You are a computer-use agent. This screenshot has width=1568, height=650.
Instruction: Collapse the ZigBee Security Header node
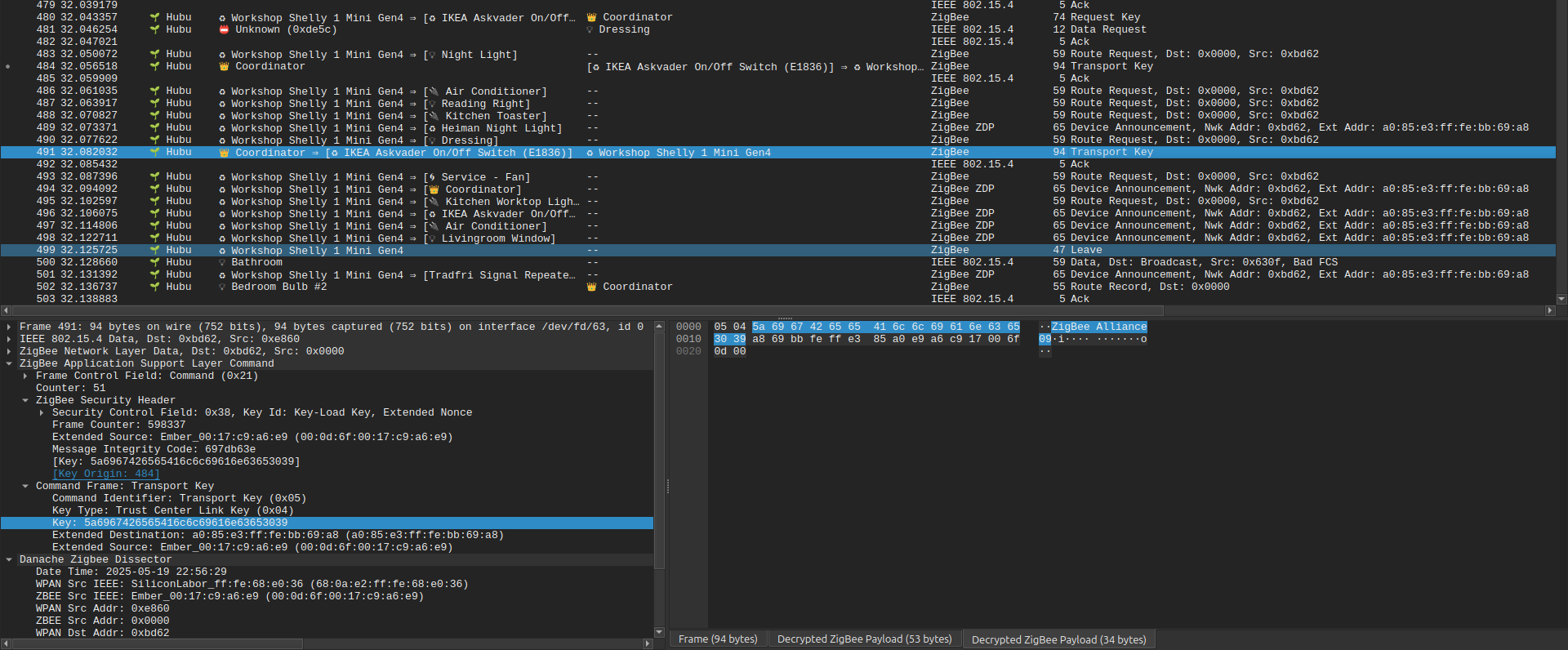(x=25, y=400)
